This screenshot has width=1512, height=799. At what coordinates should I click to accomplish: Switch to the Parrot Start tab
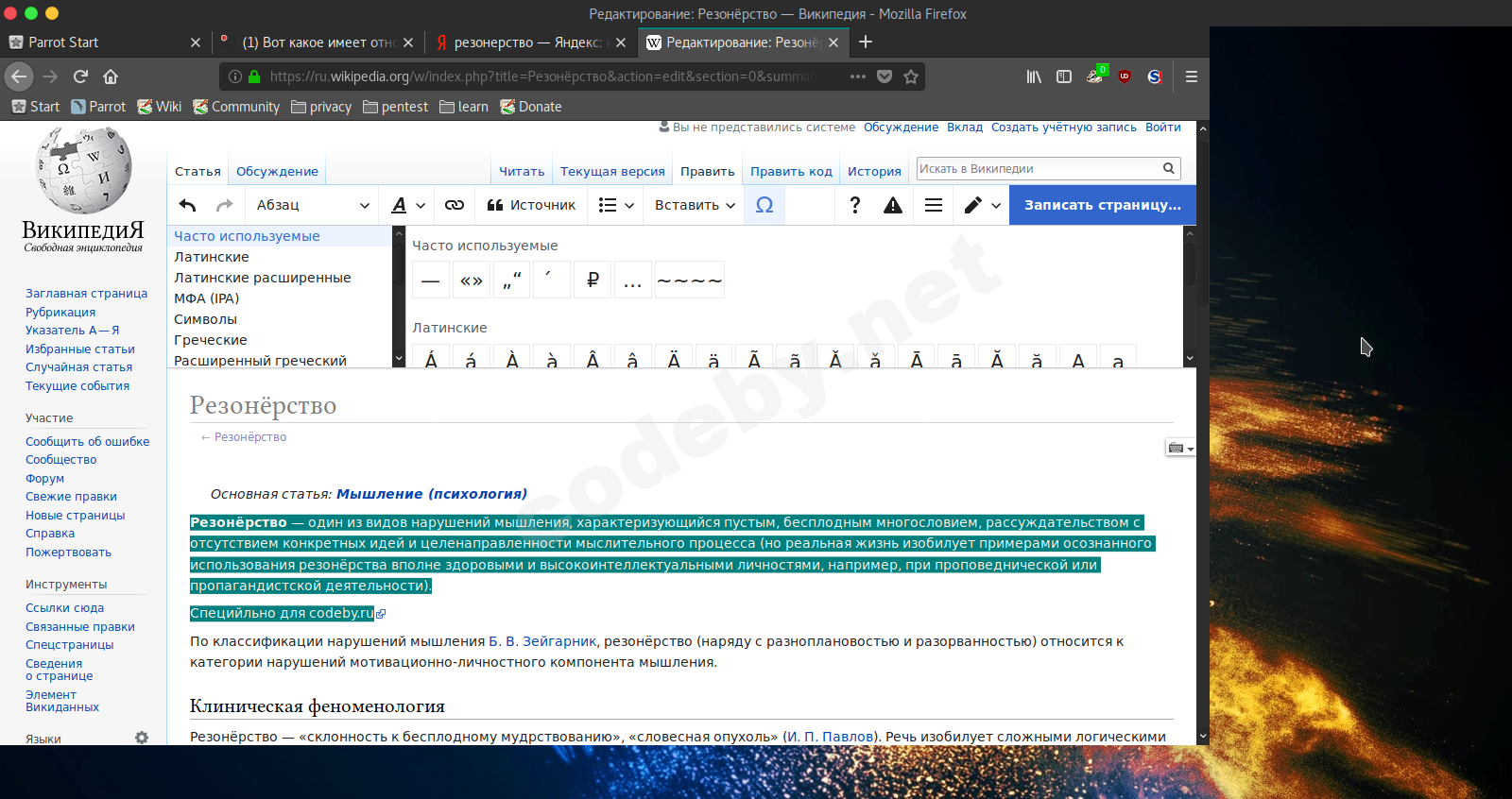pos(104,42)
